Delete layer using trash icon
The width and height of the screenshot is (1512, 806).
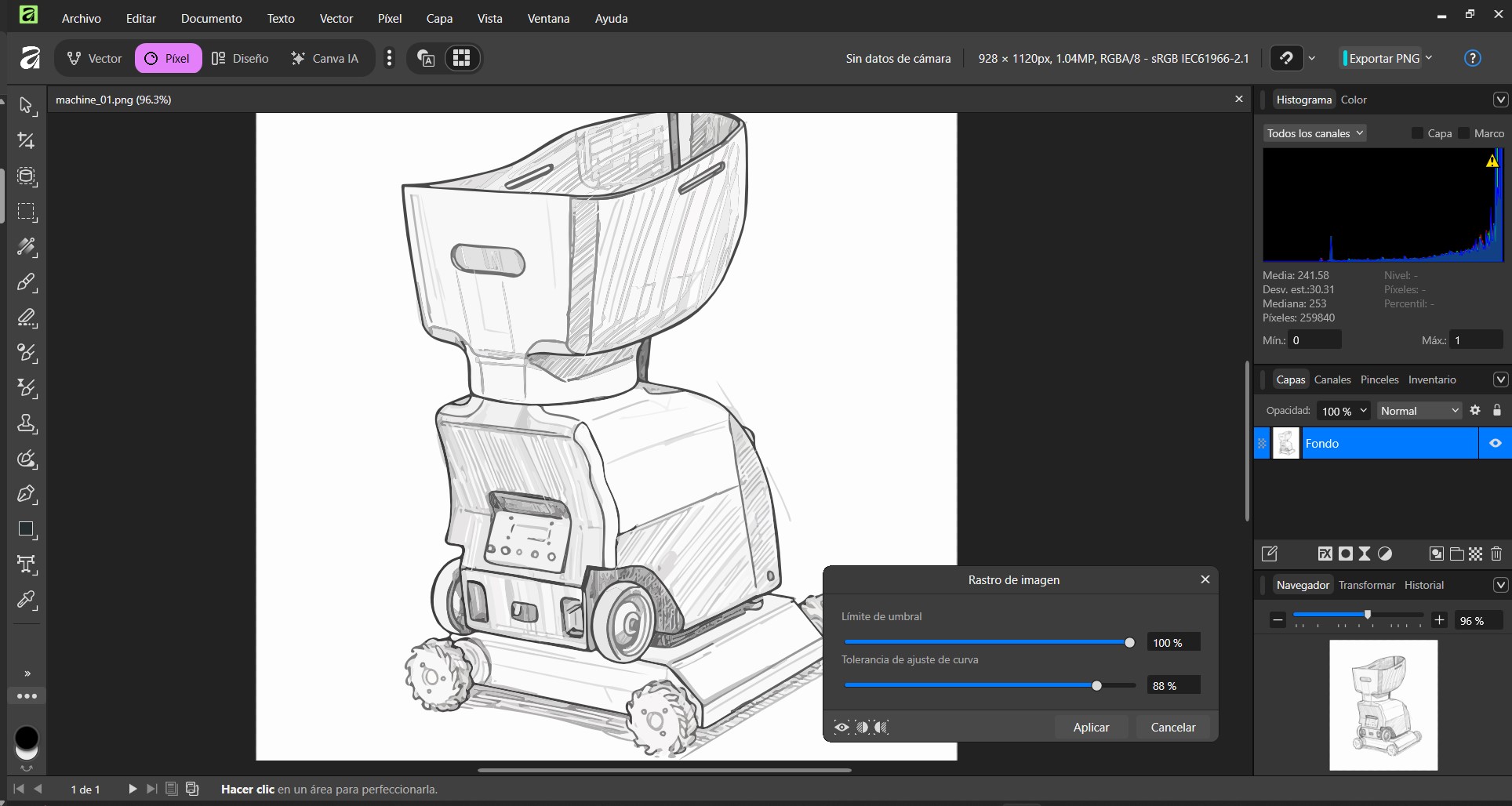(x=1496, y=554)
